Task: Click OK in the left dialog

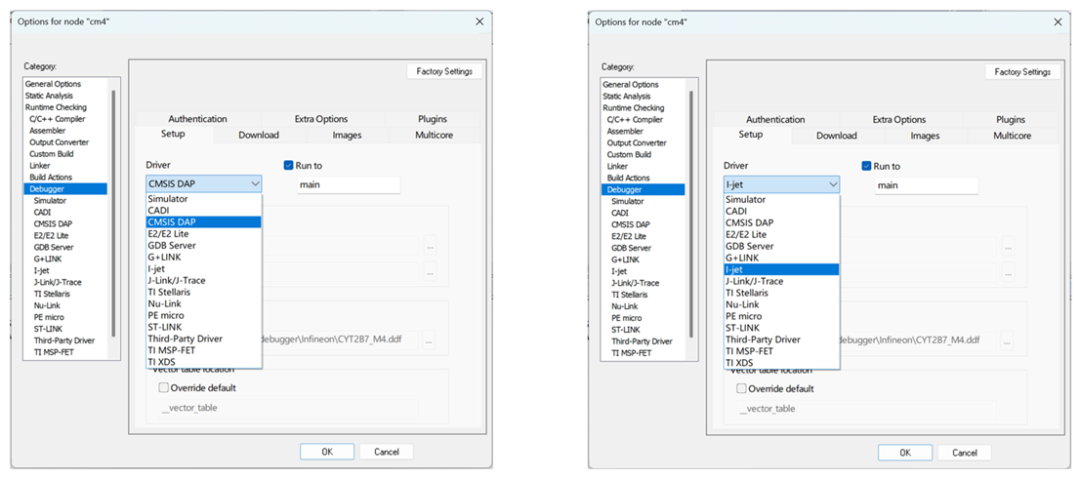Action: click(x=327, y=451)
